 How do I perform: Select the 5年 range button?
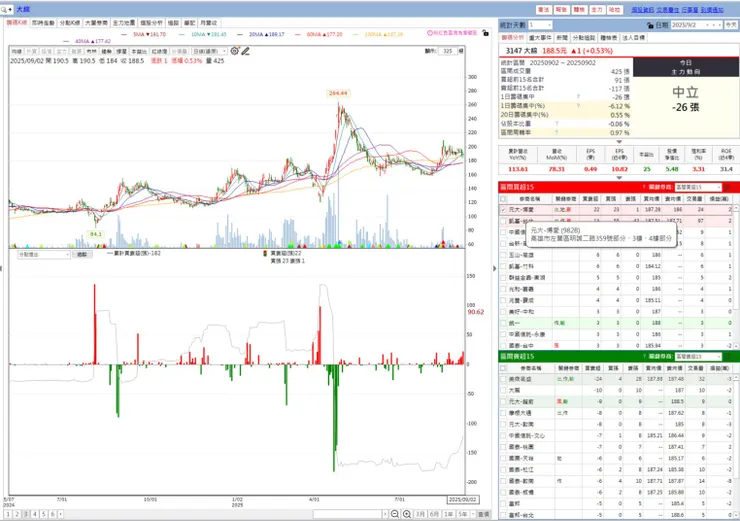click(x=463, y=514)
